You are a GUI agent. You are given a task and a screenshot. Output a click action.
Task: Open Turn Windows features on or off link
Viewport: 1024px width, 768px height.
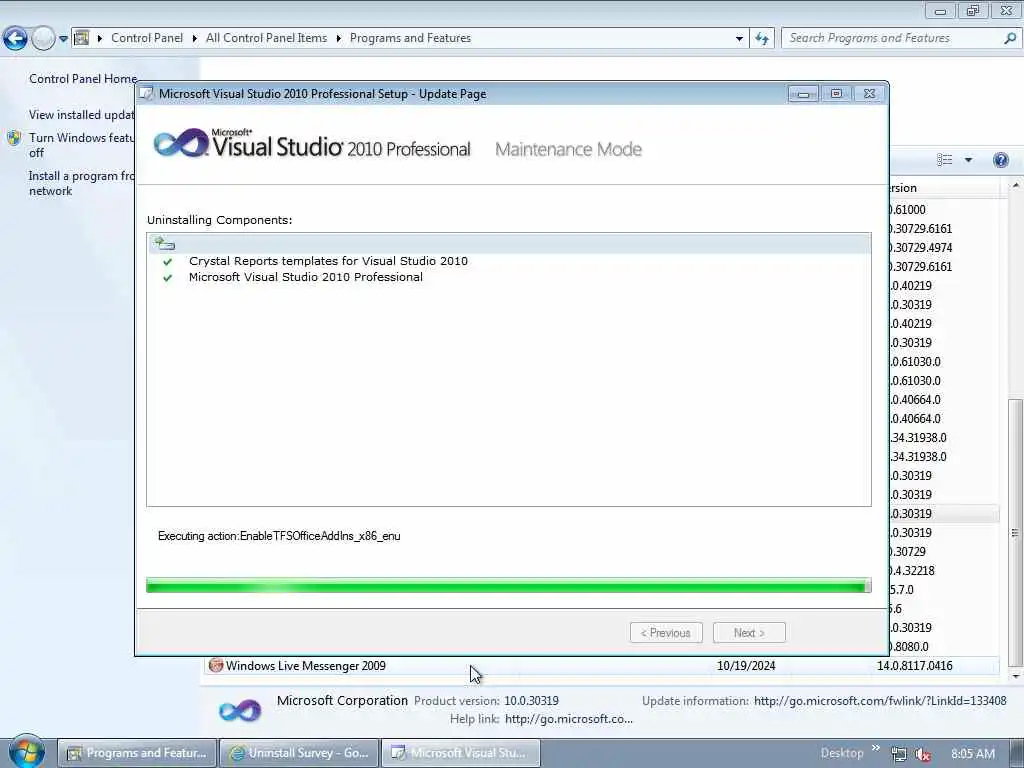click(x=82, y=145)
